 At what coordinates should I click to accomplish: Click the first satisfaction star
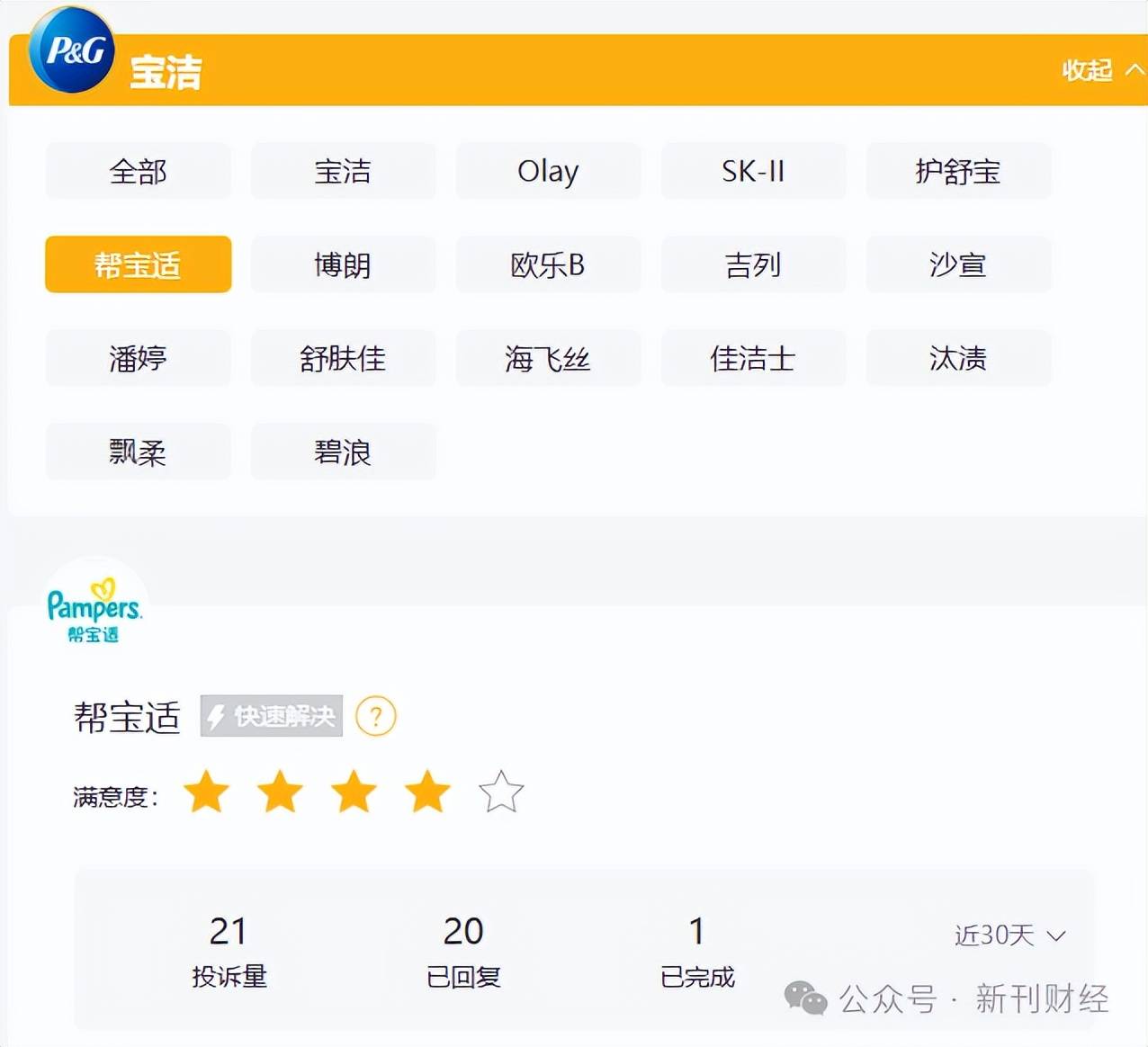point(207,792)
